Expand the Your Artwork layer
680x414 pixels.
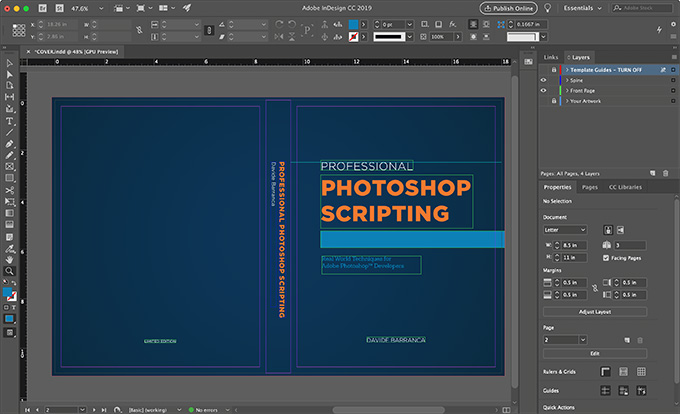click(x=567, y=101)
